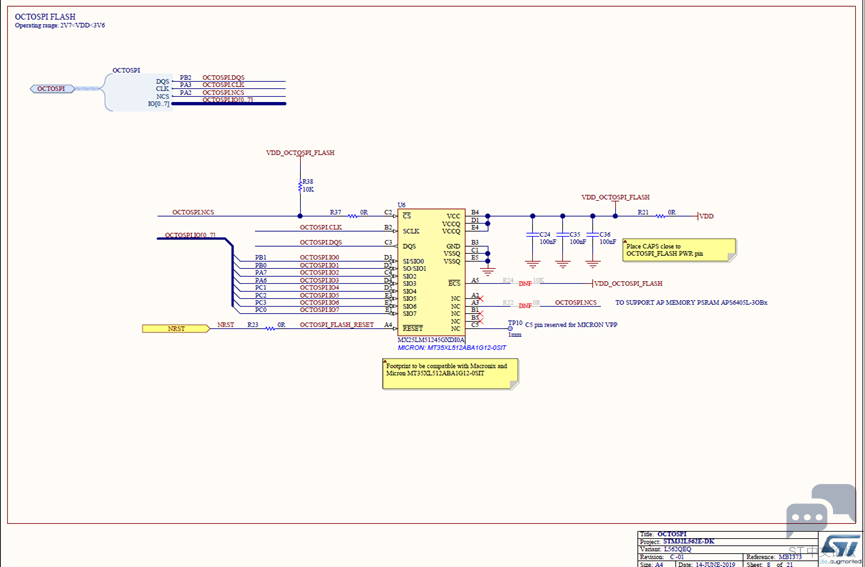Click the PC0 port pin label
This screenshot has height=567, width=865.
261,310
